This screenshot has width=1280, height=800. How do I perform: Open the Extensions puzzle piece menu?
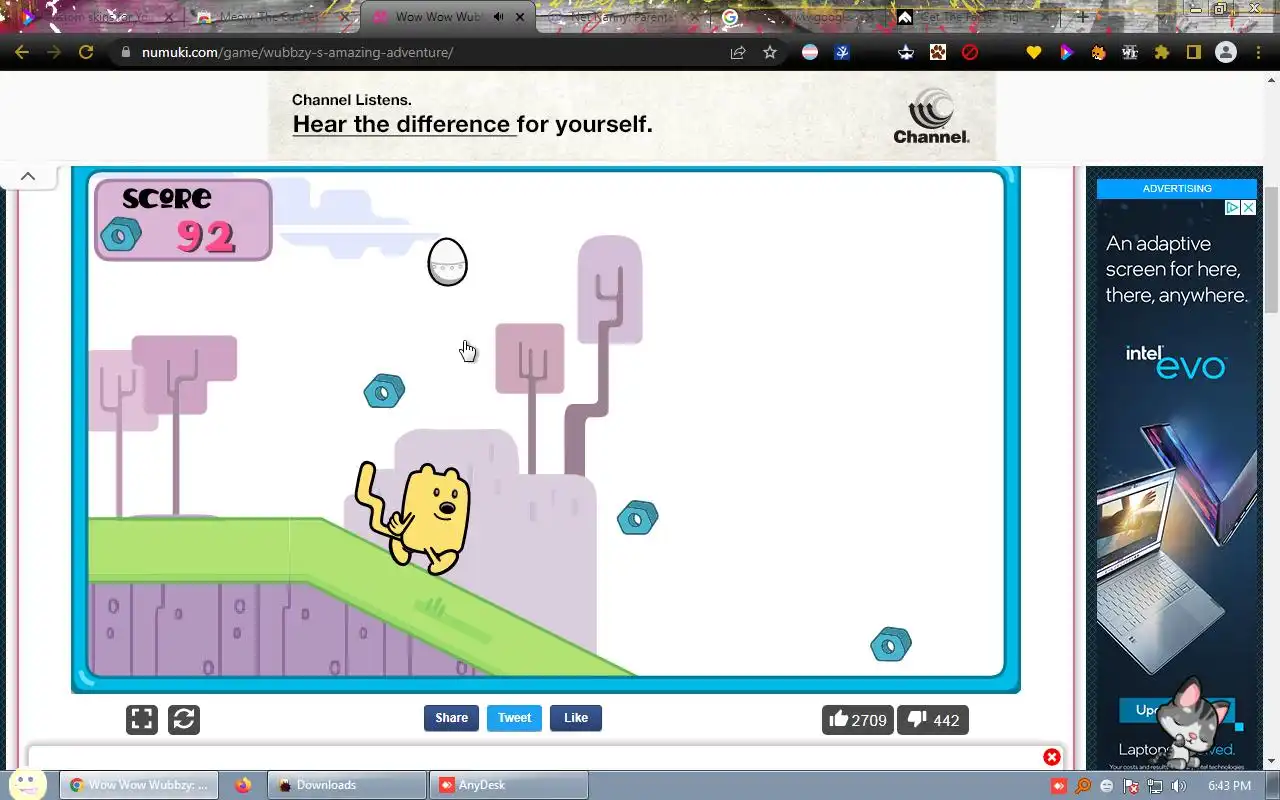click(x=1162, y=52)
